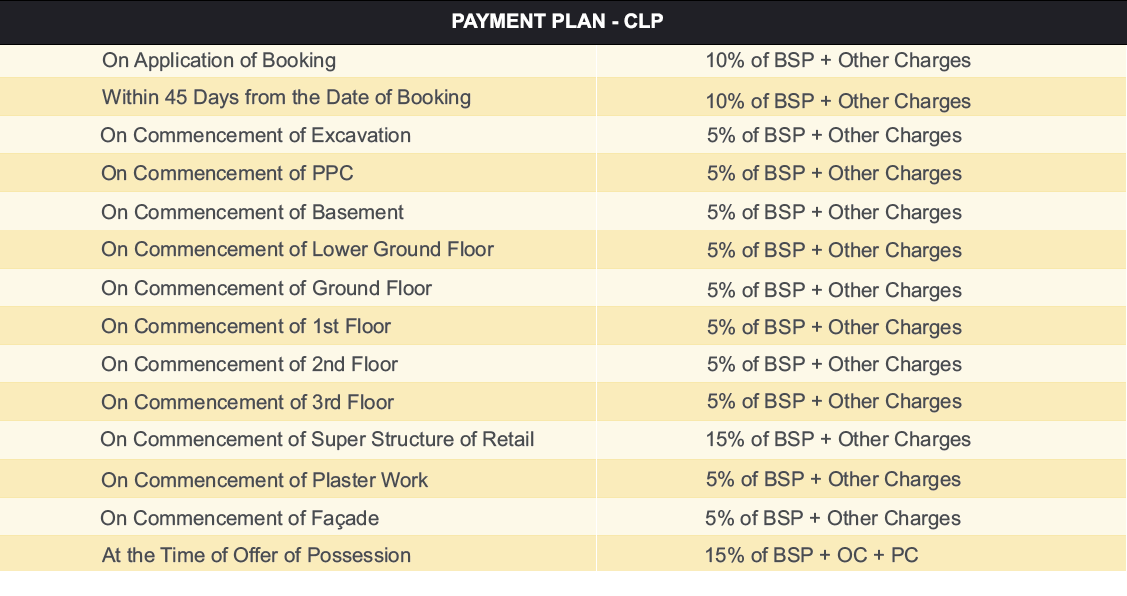
Task: Select On Commencement of Façade row
Action: 564,518
